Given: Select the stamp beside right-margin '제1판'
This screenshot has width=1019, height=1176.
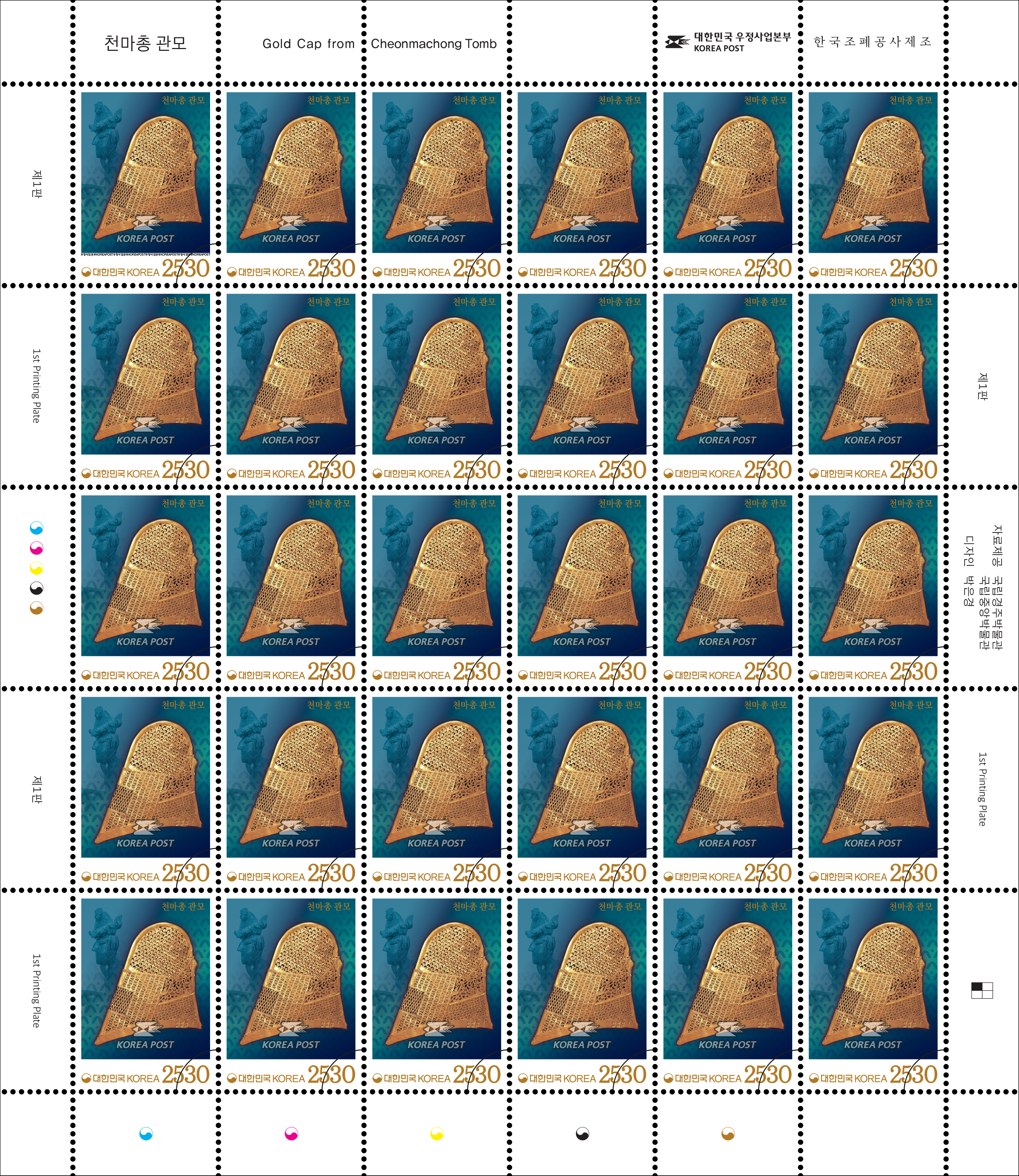Looking at the screenshot, I should 873,387.
